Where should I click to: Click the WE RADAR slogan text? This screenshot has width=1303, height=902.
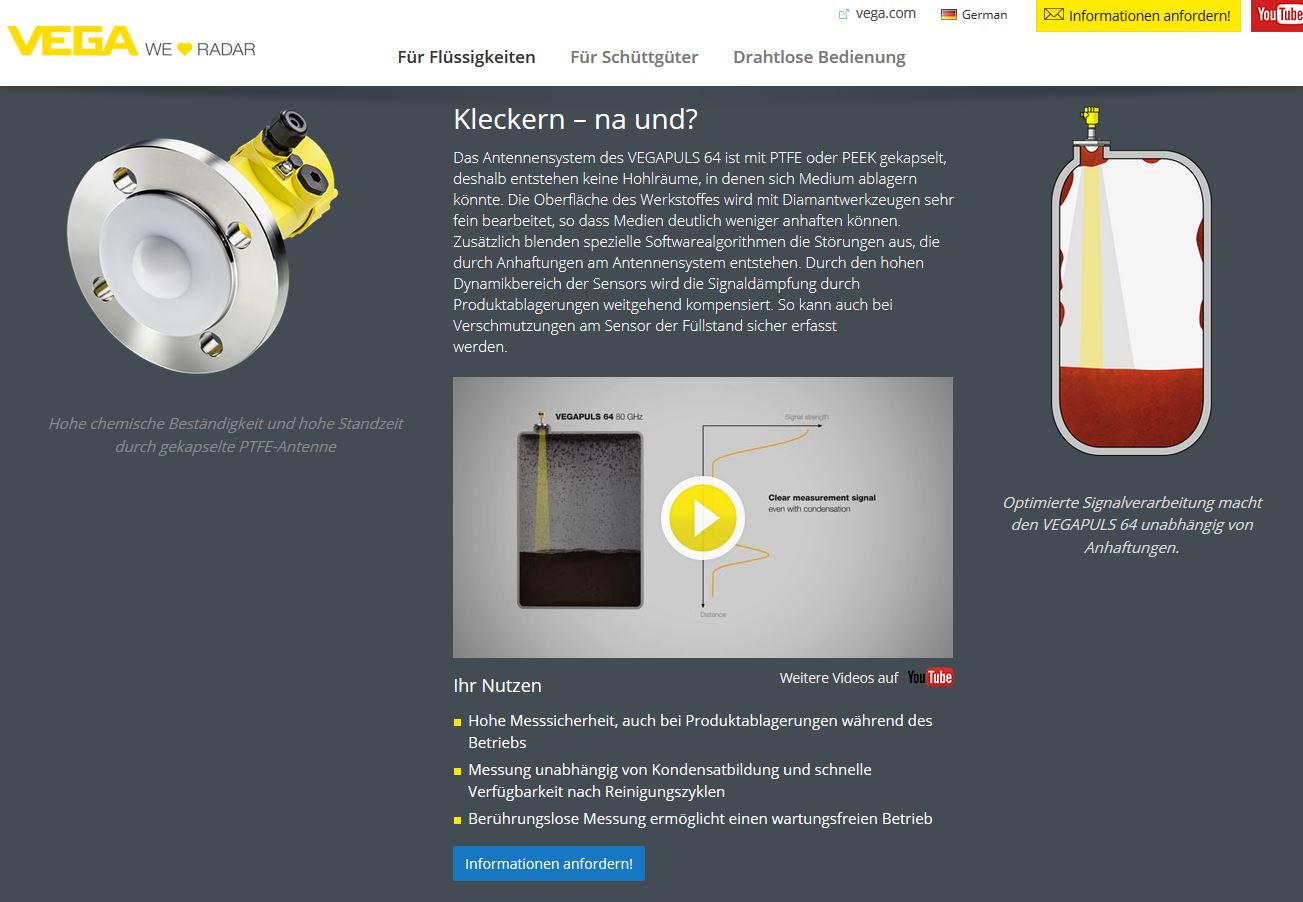point(200,49)
